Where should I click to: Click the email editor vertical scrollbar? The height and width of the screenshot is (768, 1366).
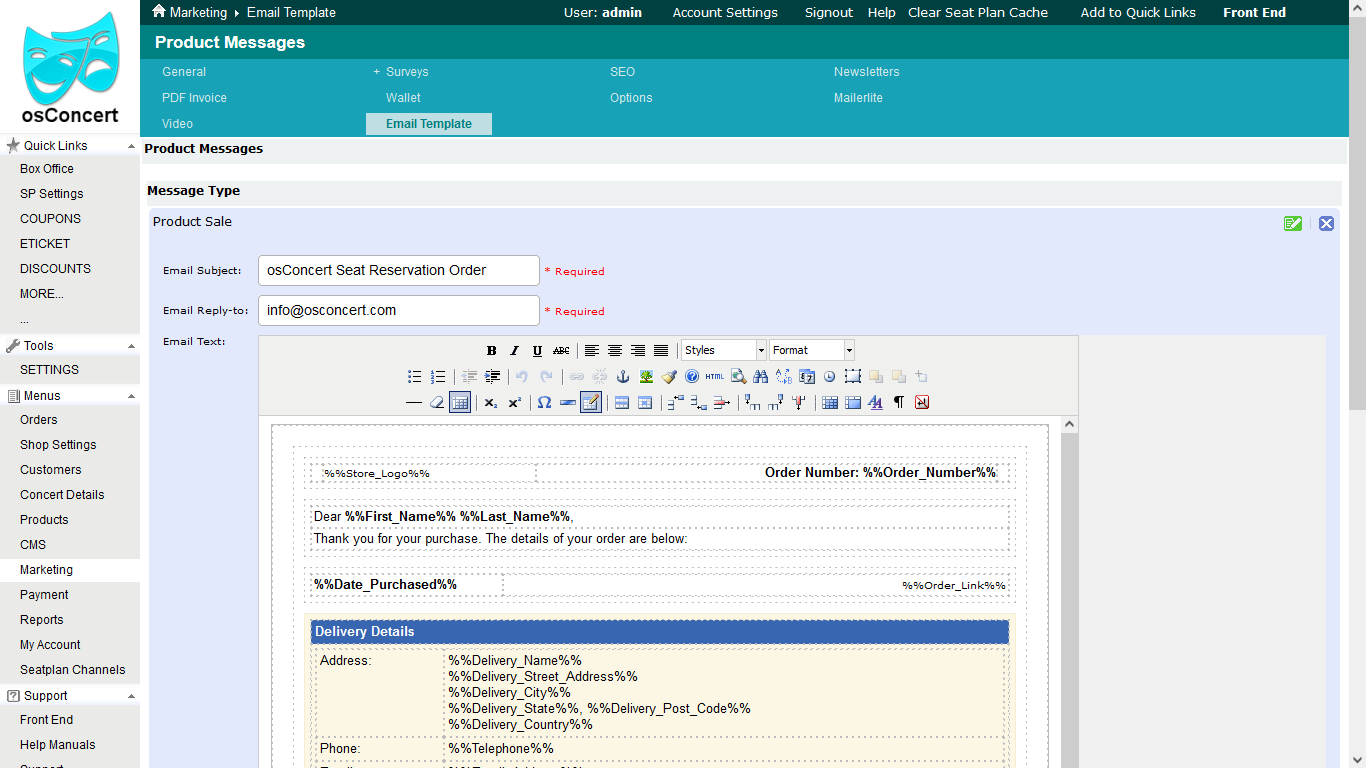(1069, 600)
